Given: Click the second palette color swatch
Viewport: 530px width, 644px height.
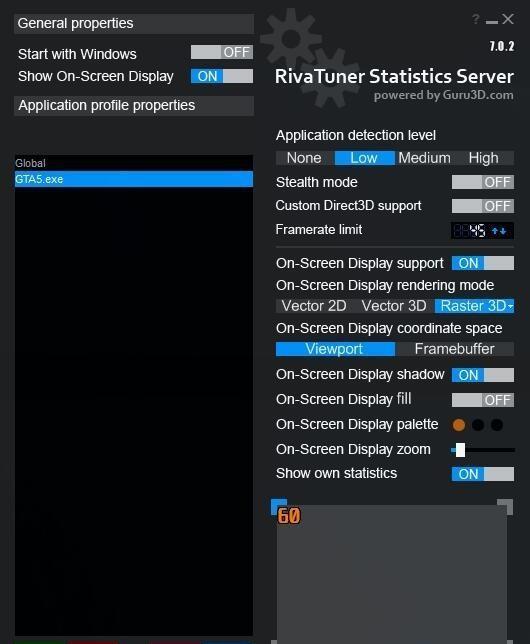Looking at the screenshot, I should point(478,425).
